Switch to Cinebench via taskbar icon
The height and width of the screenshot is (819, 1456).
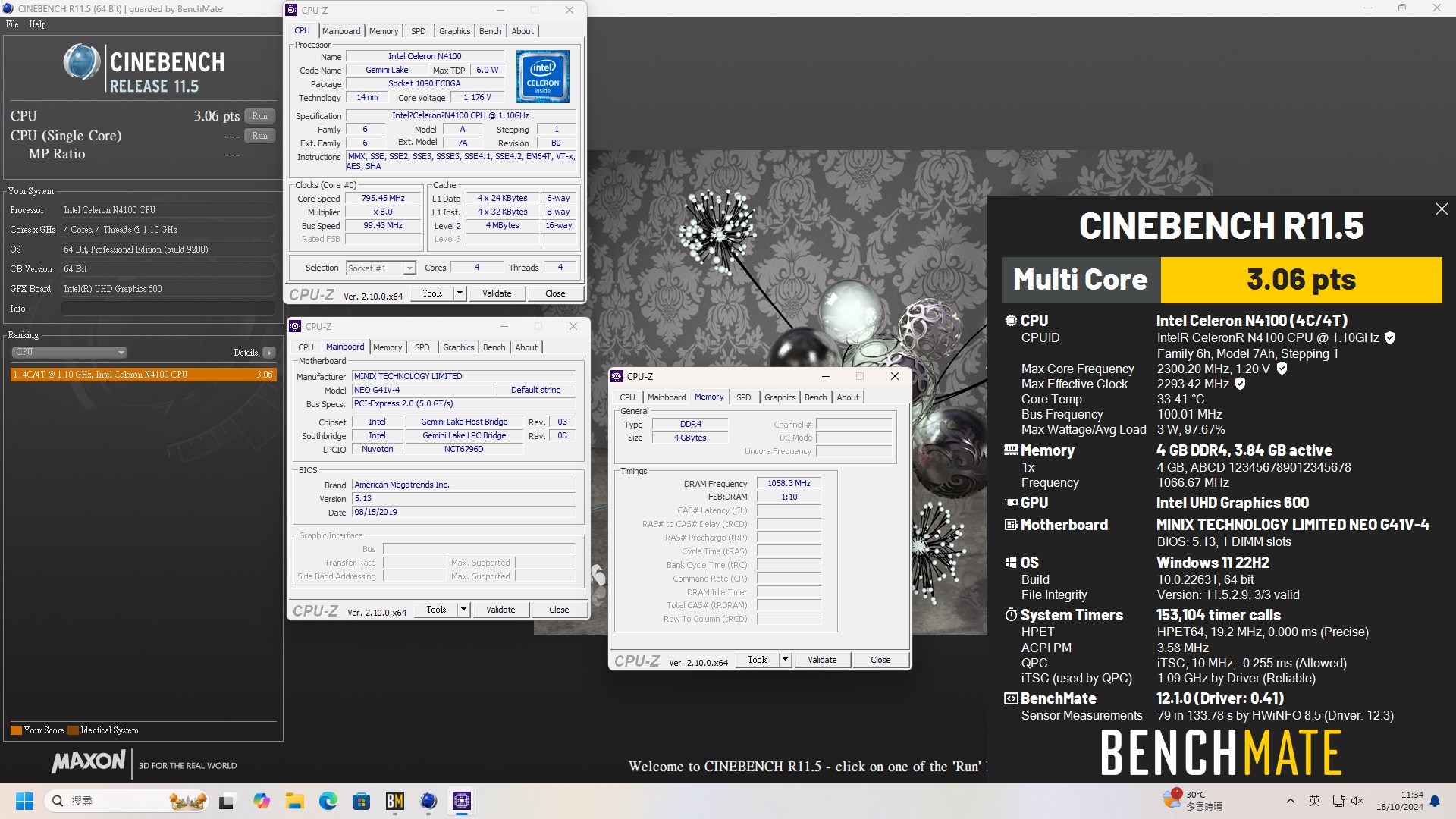tap(428, 801)
